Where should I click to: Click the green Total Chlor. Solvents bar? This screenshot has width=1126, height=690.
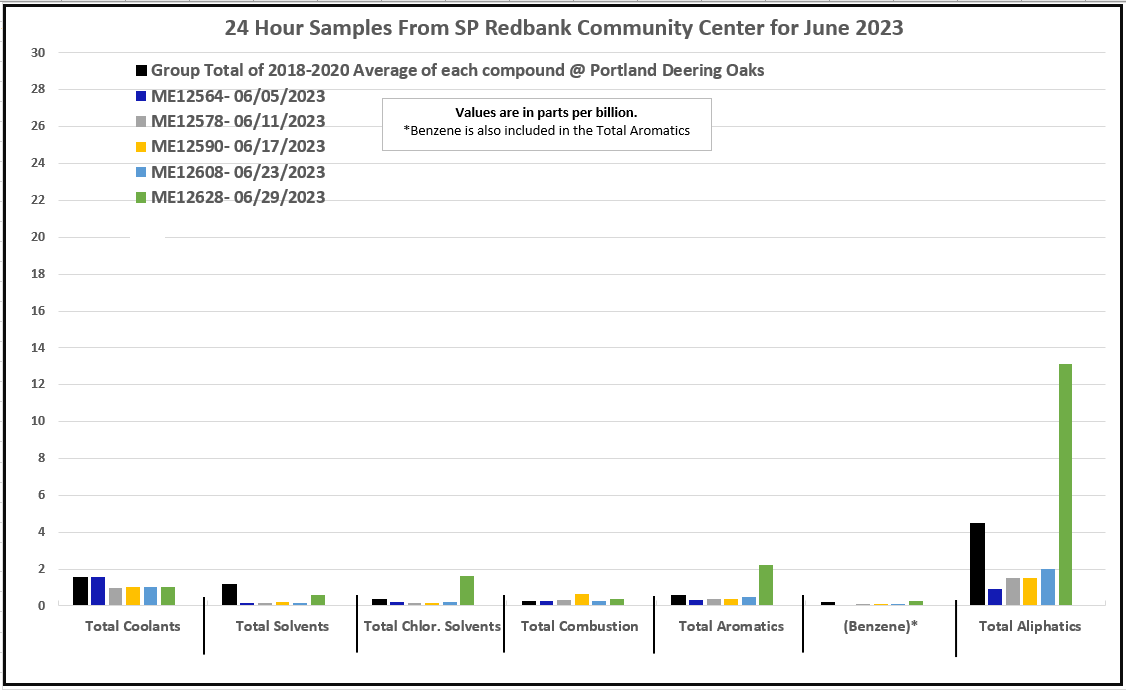click(467, 590)
